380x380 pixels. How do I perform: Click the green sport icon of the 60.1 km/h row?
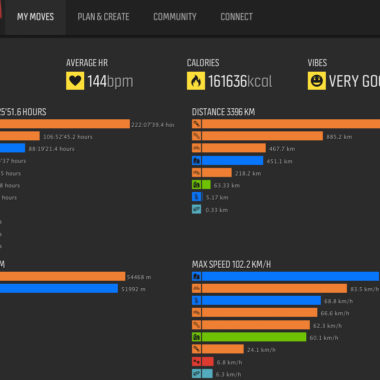196,337
